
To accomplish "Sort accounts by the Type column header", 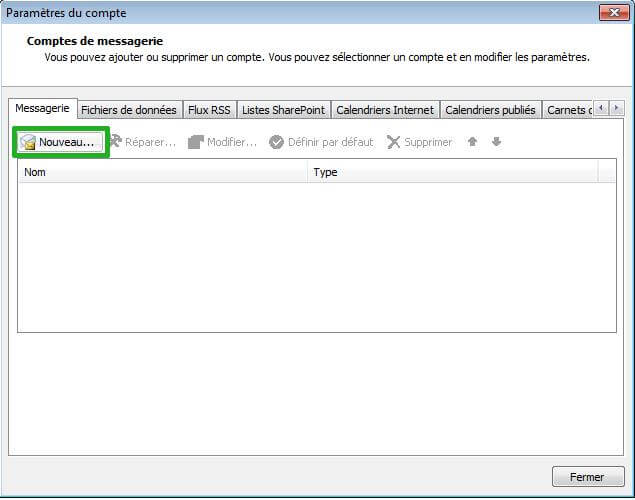I will [452, 172].
